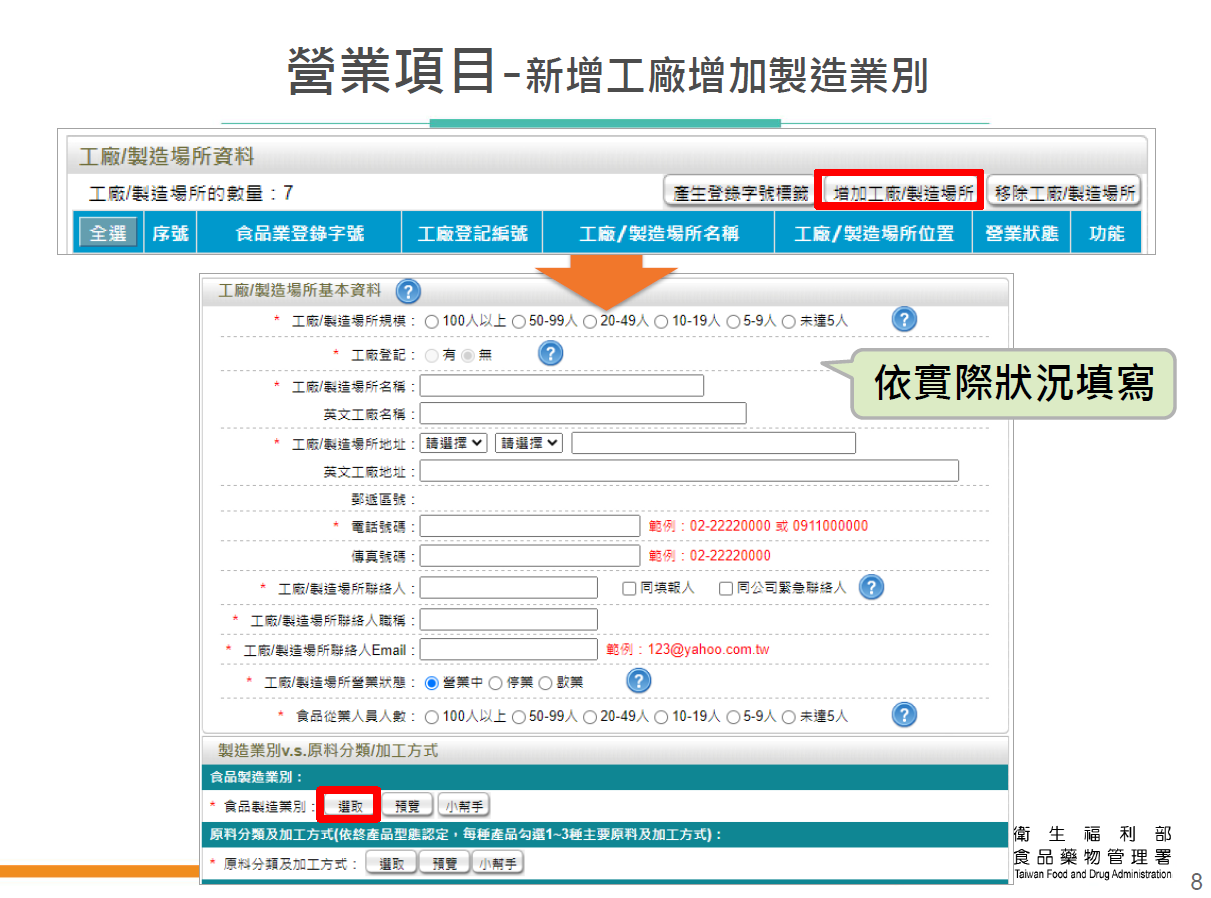Viewport: 1211px width, 898px height.
Task: Choose 50-99人 under 工廠/製造場所規模
Action: point(518,322)
